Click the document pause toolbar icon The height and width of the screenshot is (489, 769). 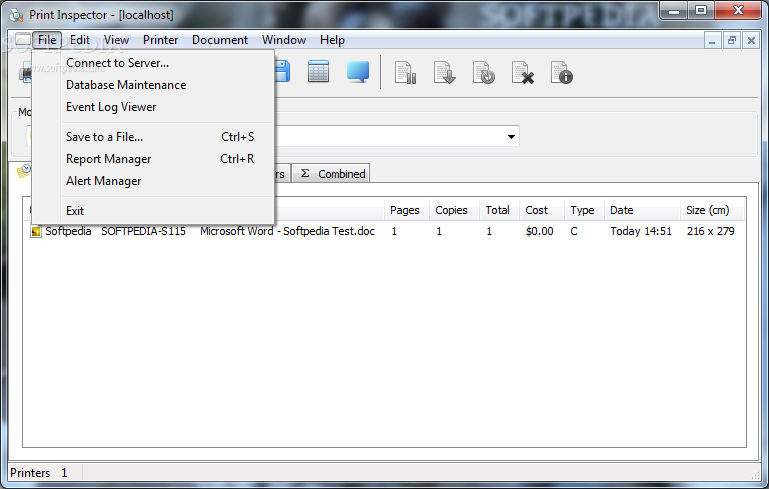(x=406, y=73)
